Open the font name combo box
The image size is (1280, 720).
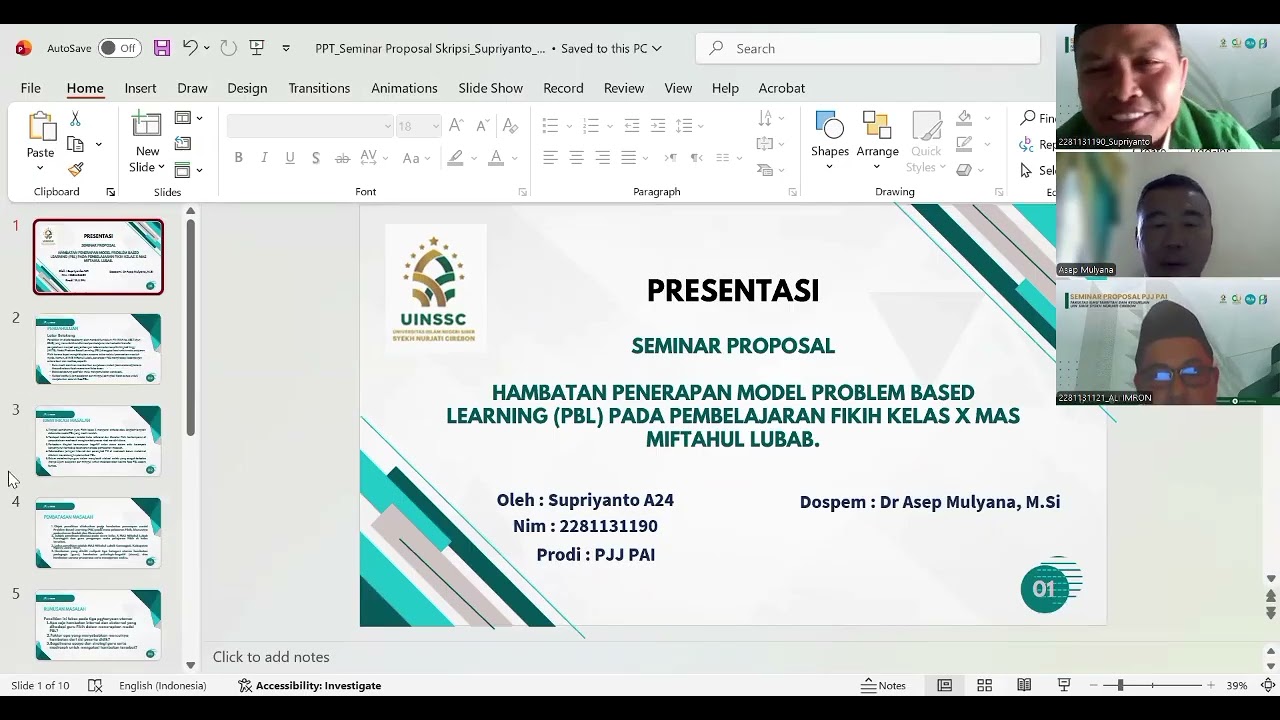point(310,126)
